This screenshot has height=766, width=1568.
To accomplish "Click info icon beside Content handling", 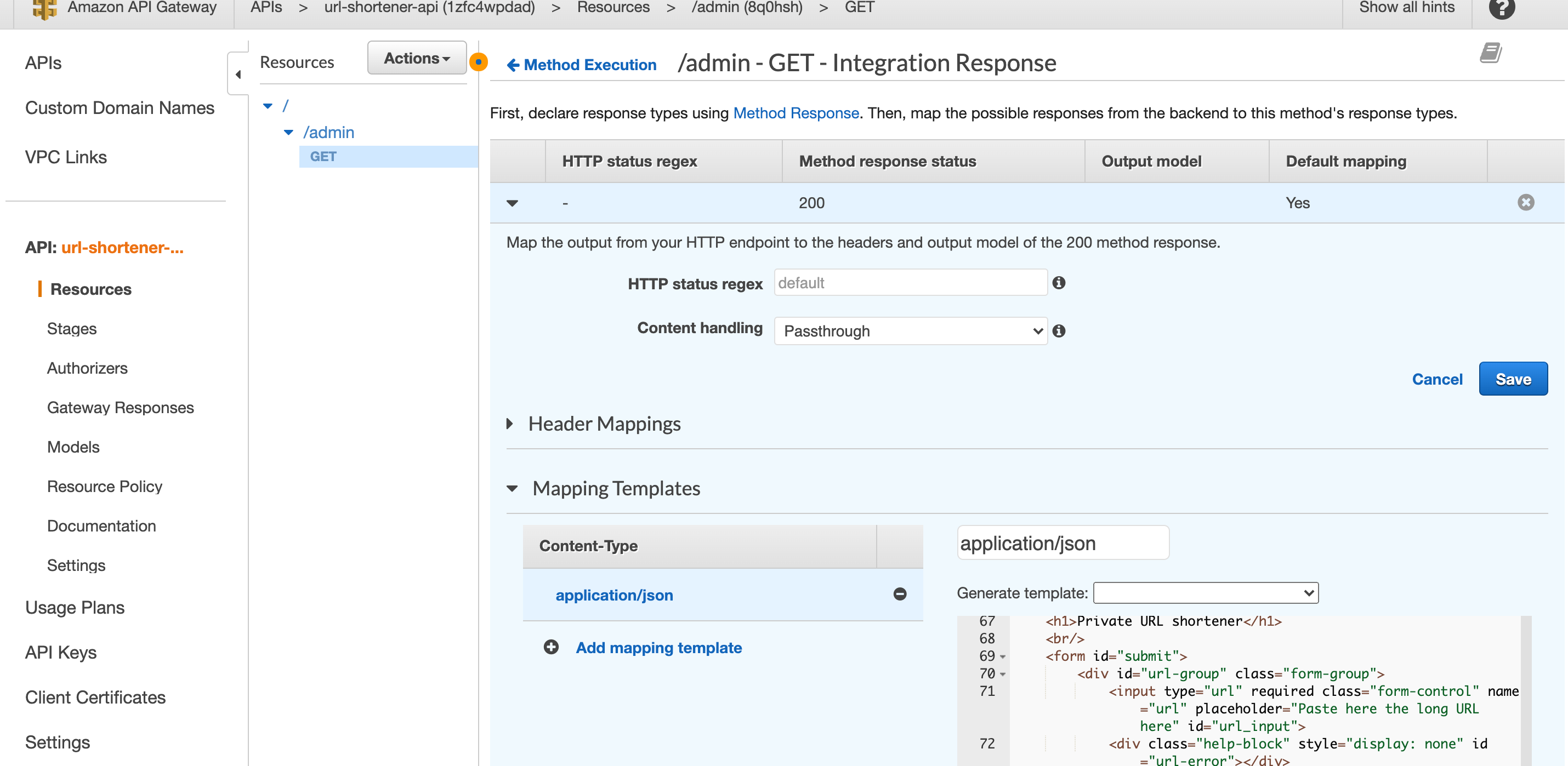I will [1059, 331].
